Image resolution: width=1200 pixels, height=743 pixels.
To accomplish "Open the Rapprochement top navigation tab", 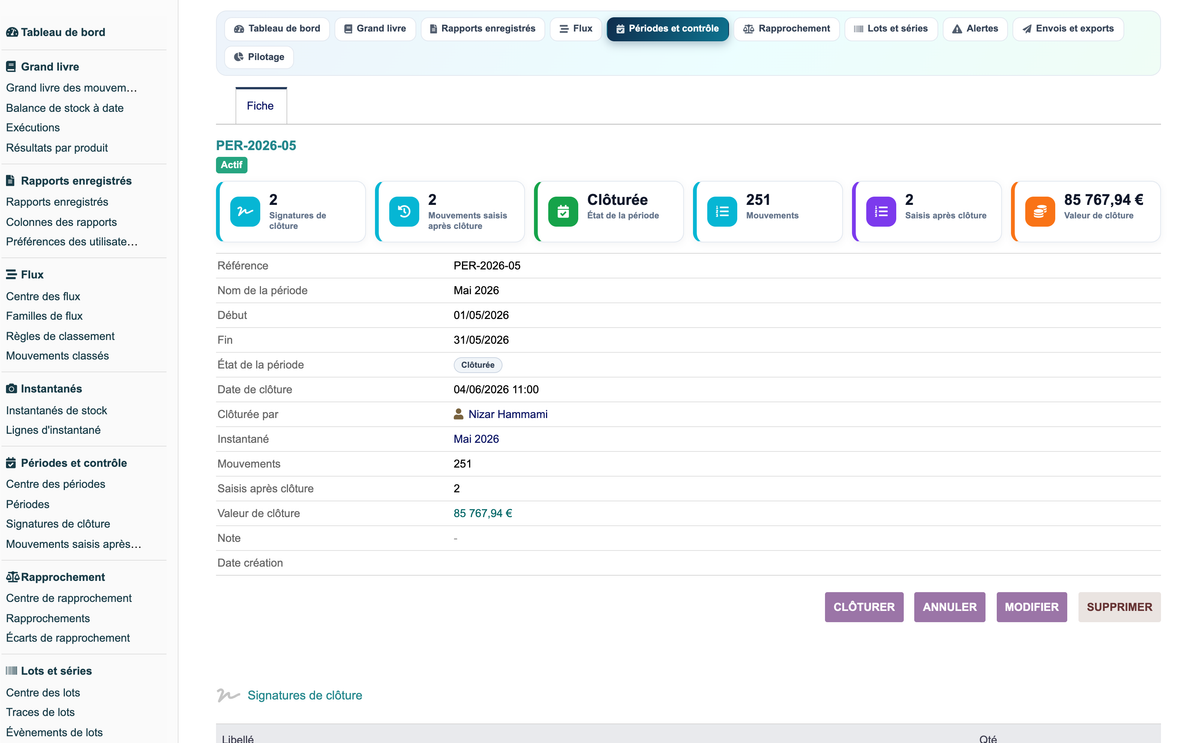I will tap(787, 29).
